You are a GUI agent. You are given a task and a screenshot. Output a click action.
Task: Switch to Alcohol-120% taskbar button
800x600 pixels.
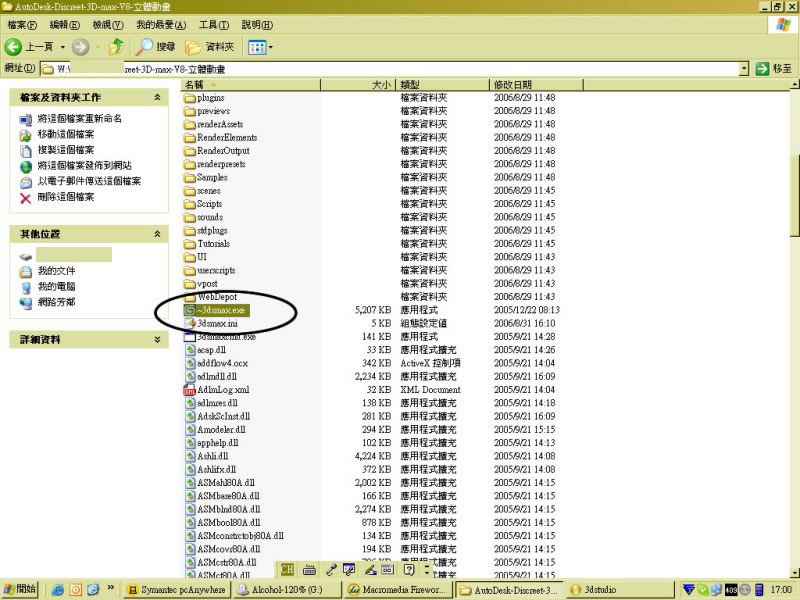(287, 589)
